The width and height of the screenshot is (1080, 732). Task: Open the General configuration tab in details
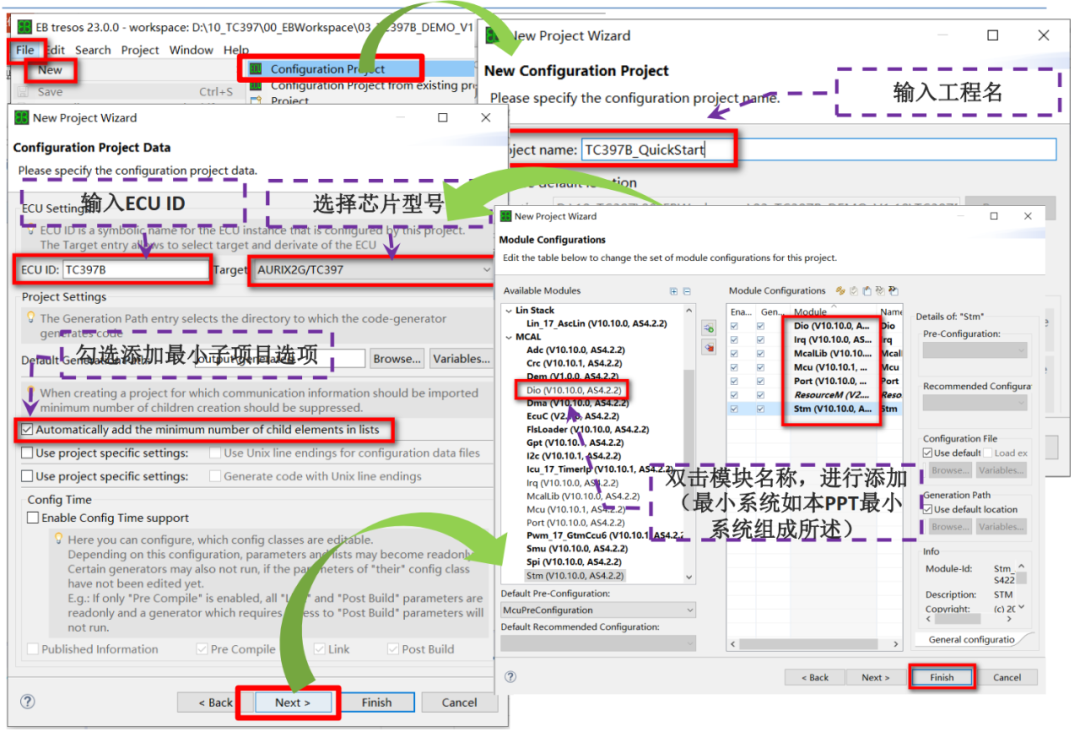[x=972, y=640]
